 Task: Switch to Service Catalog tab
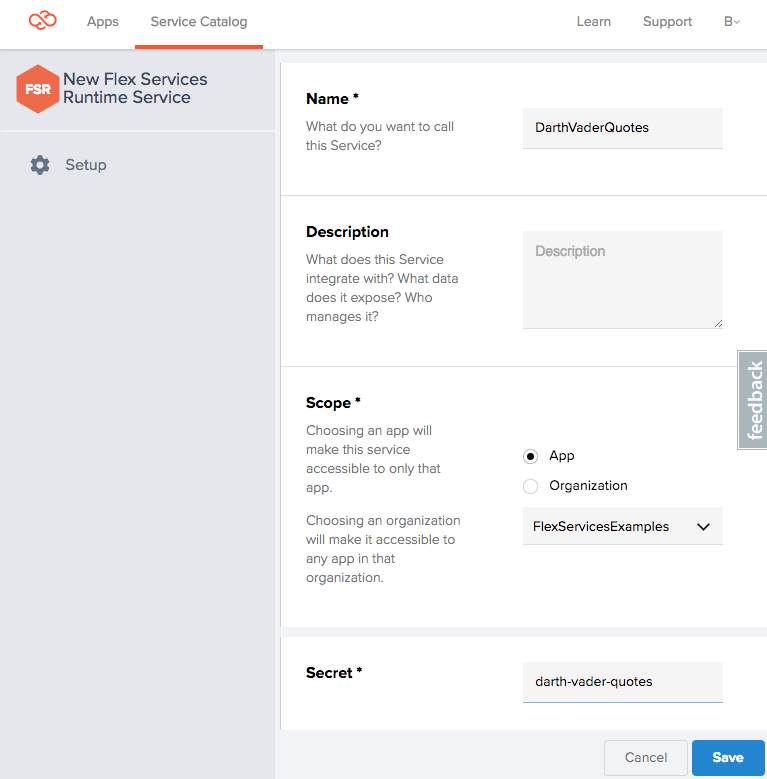point(199,21)
